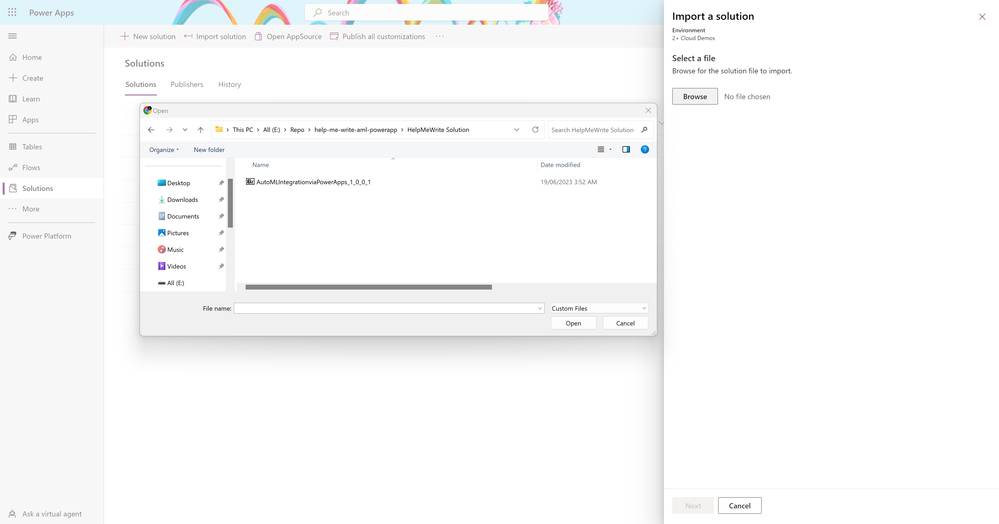Click Import solution in command bar
This screenshot has width=999, height=524.
click(x=215, y=36)
